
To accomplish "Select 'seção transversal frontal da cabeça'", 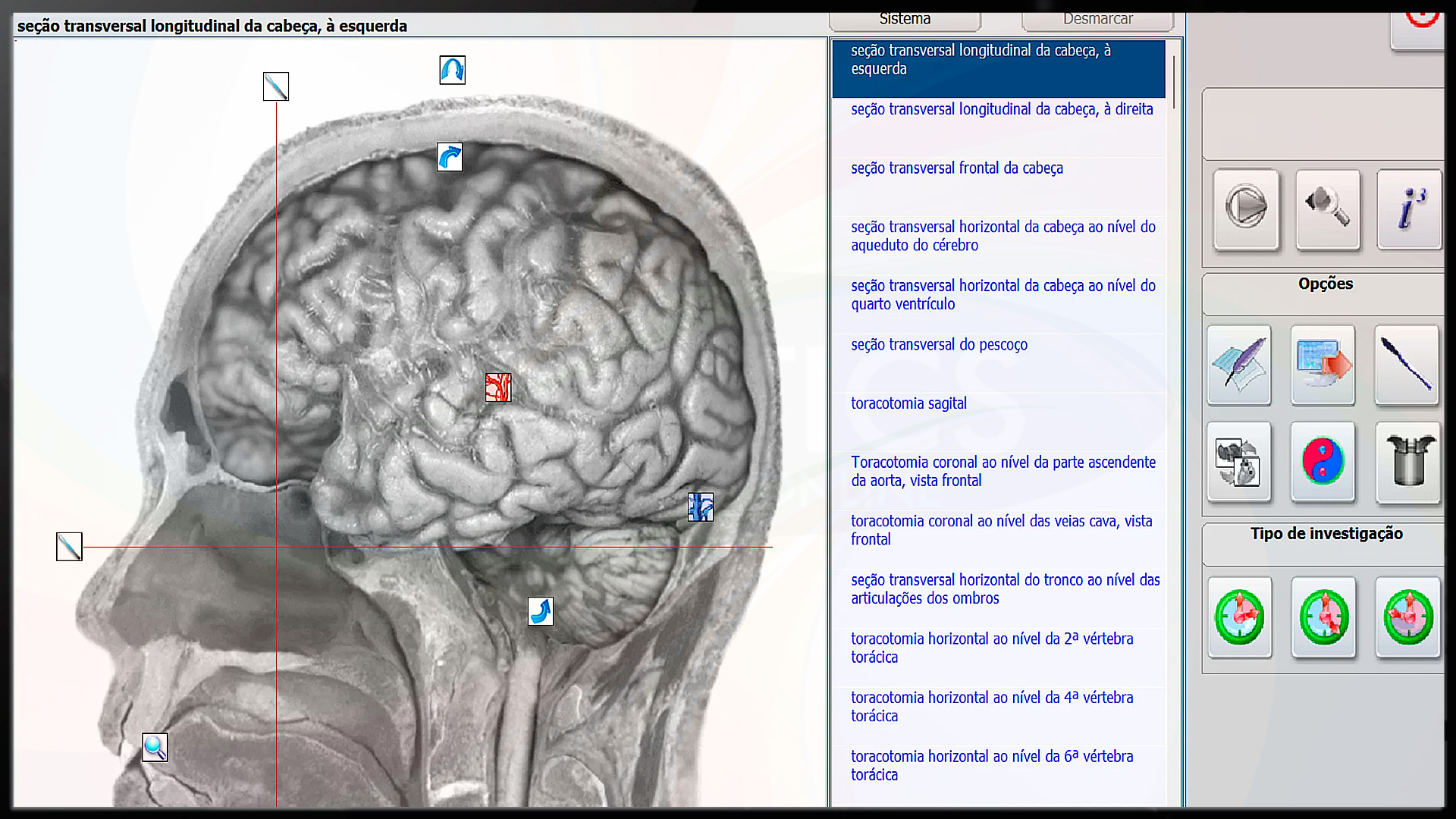I will click(999, 186).
